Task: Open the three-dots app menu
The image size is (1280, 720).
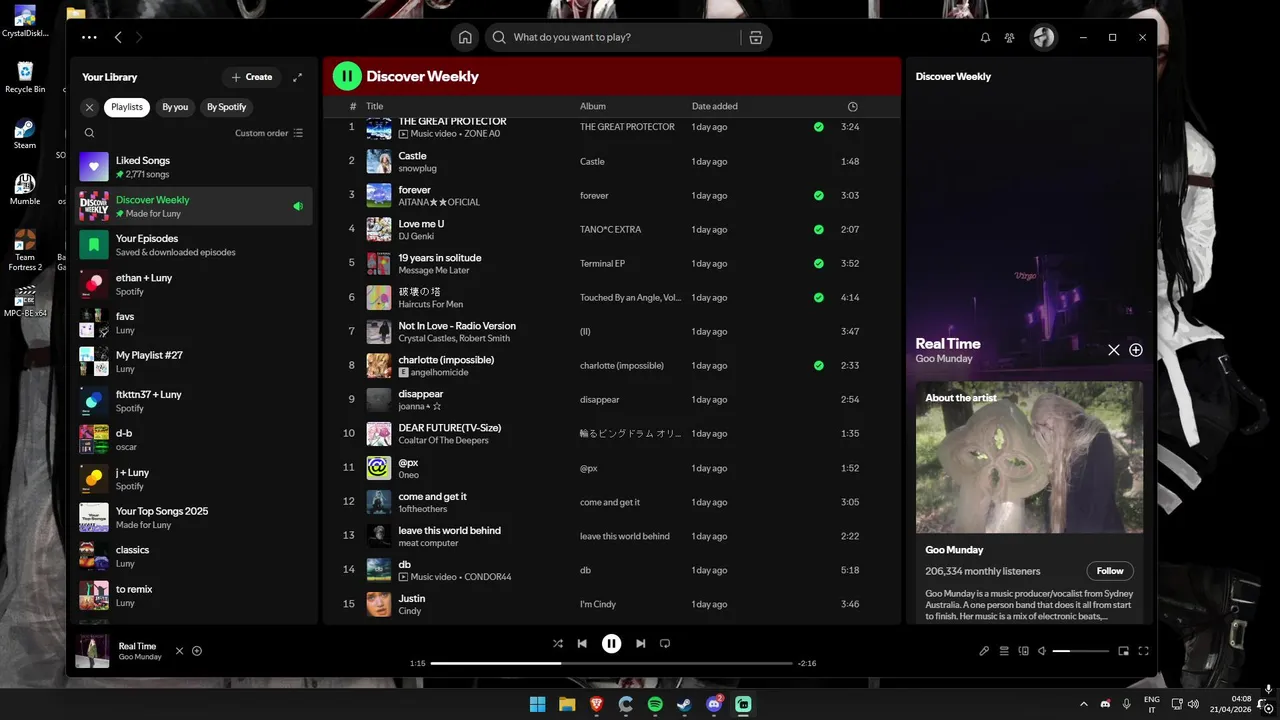Action: tap(89, 37)
